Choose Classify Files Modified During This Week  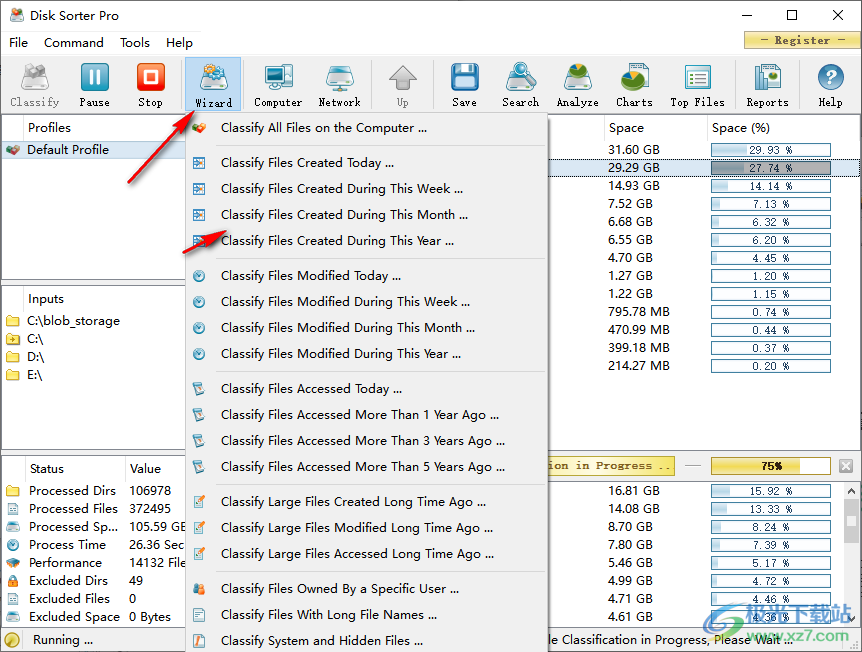click(367, 302)
